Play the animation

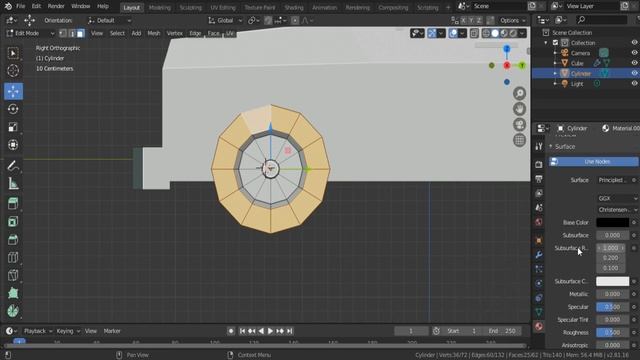pos(270,331)
